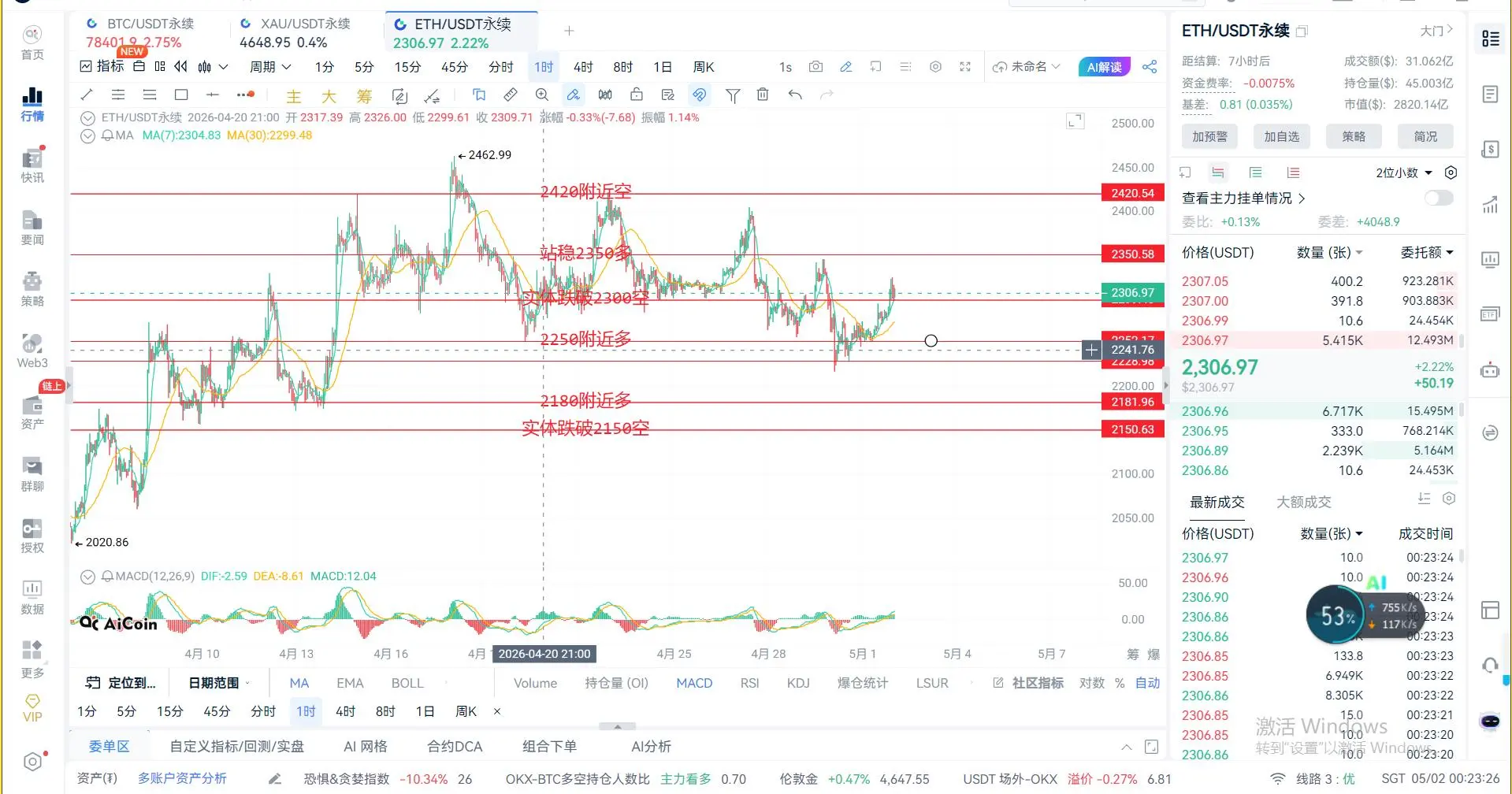Undo the last drawing action
1512x794 pixels.
point(795,95)
